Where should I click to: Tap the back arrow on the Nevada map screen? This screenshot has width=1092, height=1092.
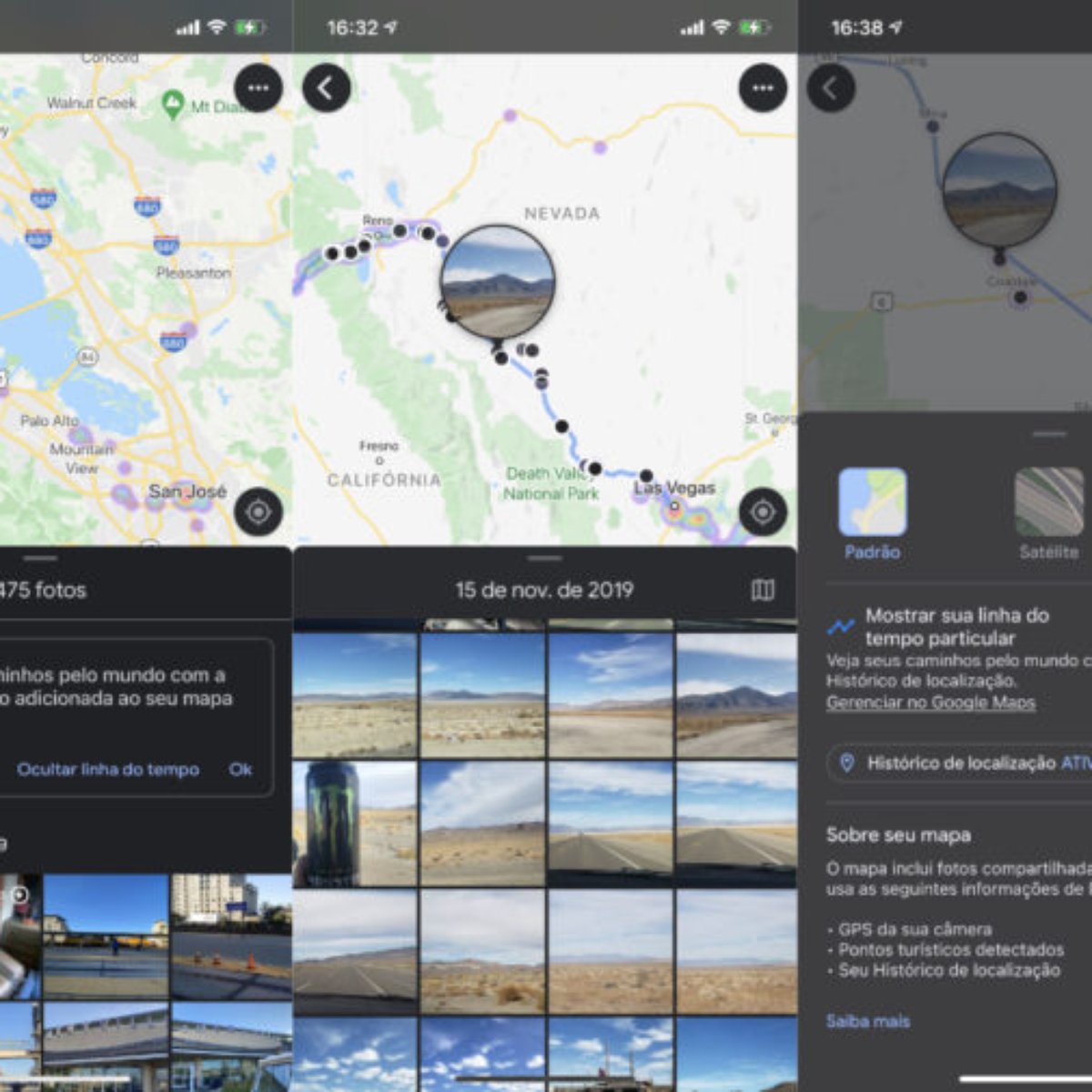328,89
